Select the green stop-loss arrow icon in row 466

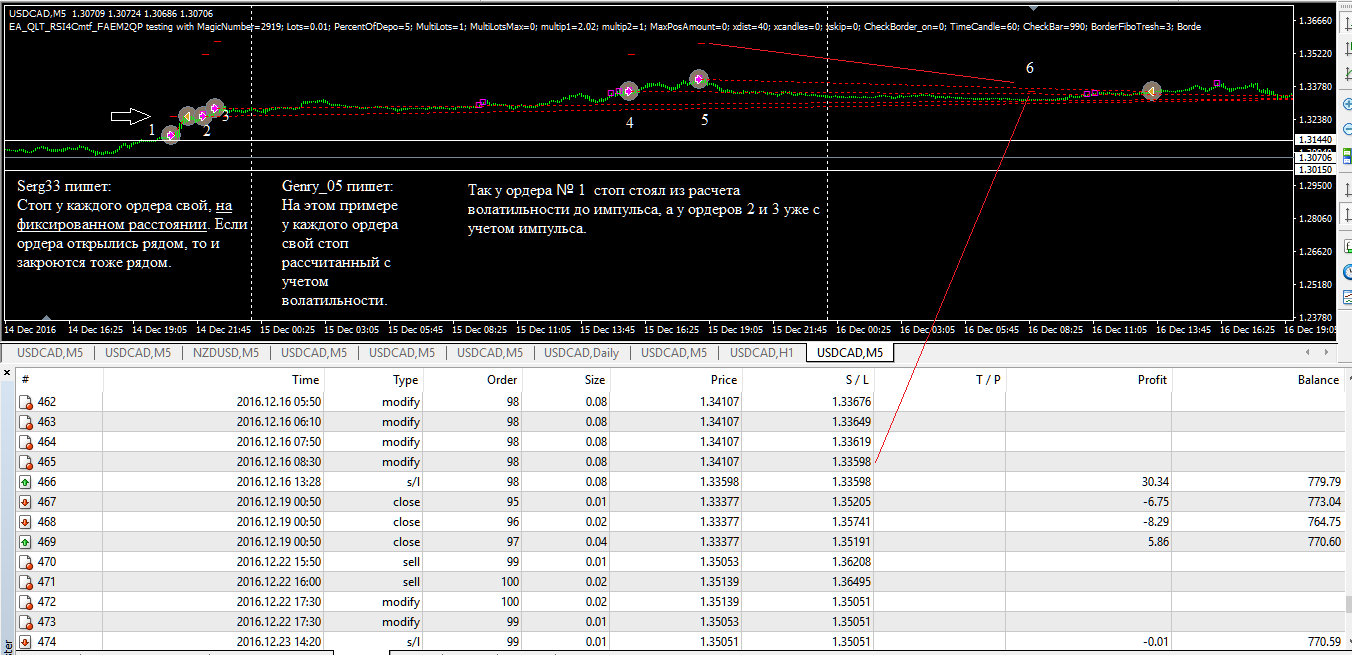point(26,482)
